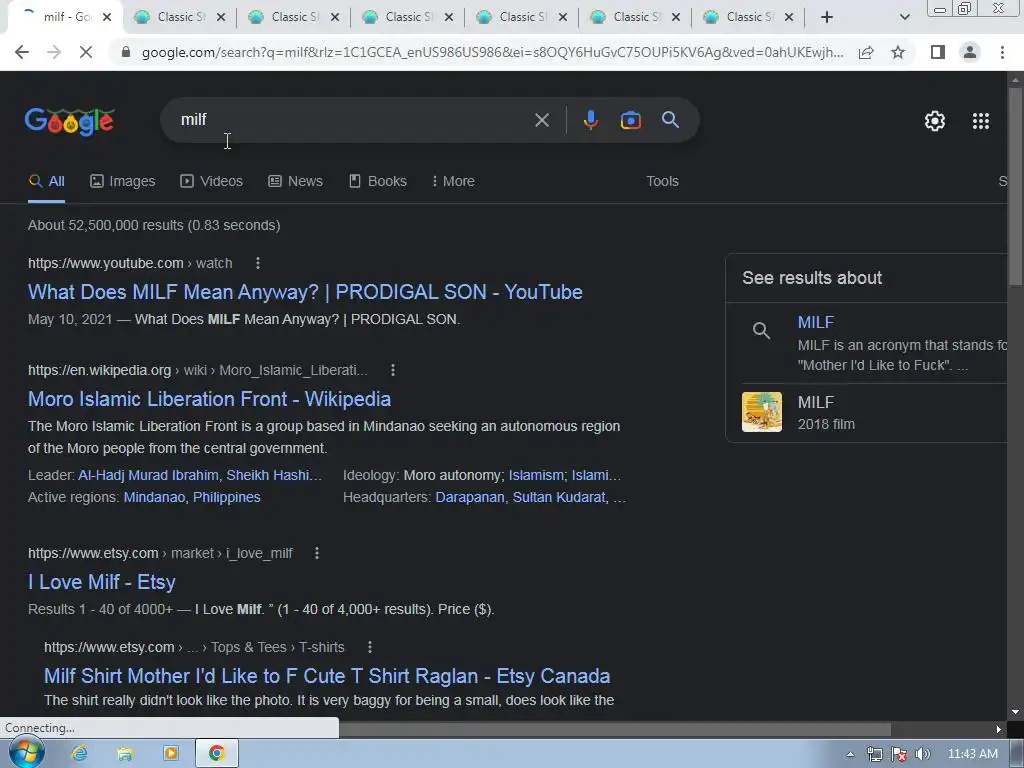Open the Action Center flag tray icon
1024x768 pixels.
click(x=899, y=754)
